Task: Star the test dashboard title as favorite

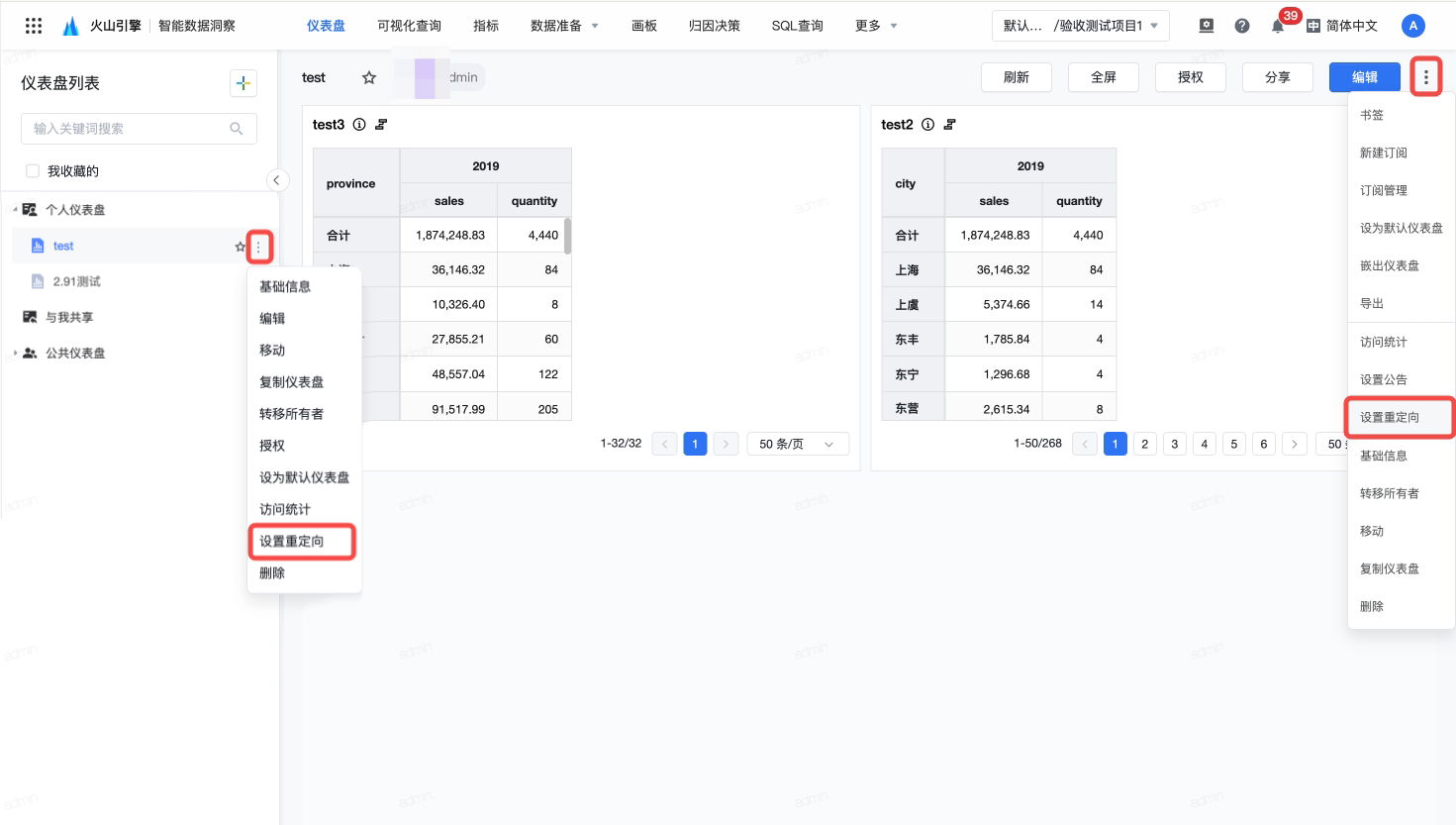Action: point(369,77)
